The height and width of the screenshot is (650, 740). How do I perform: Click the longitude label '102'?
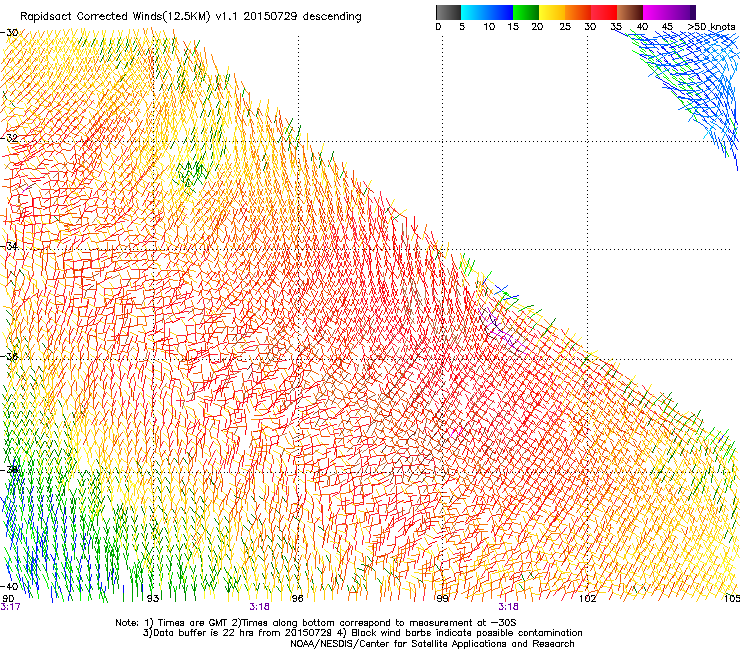click(587, 599)
